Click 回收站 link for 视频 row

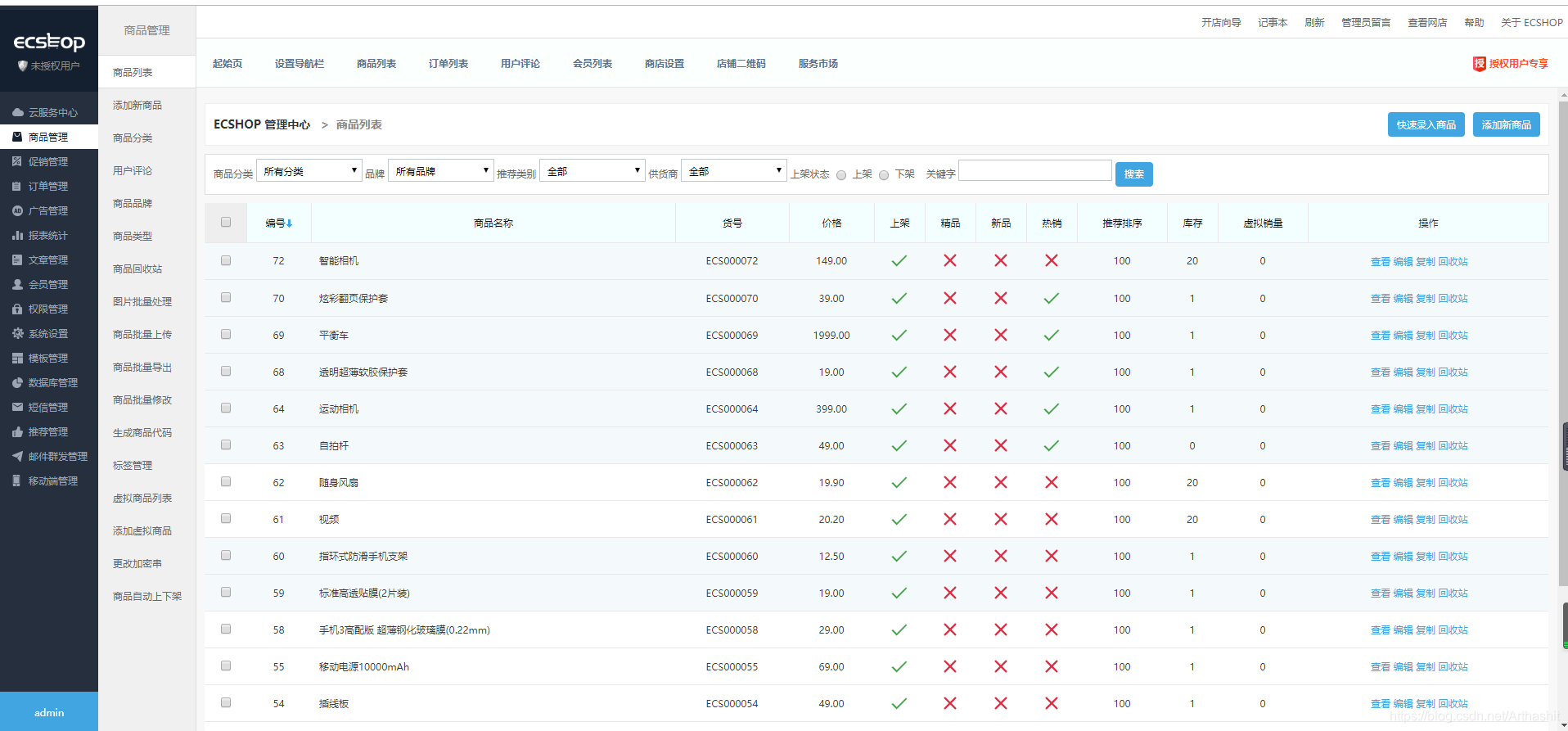pos(1453,520)
